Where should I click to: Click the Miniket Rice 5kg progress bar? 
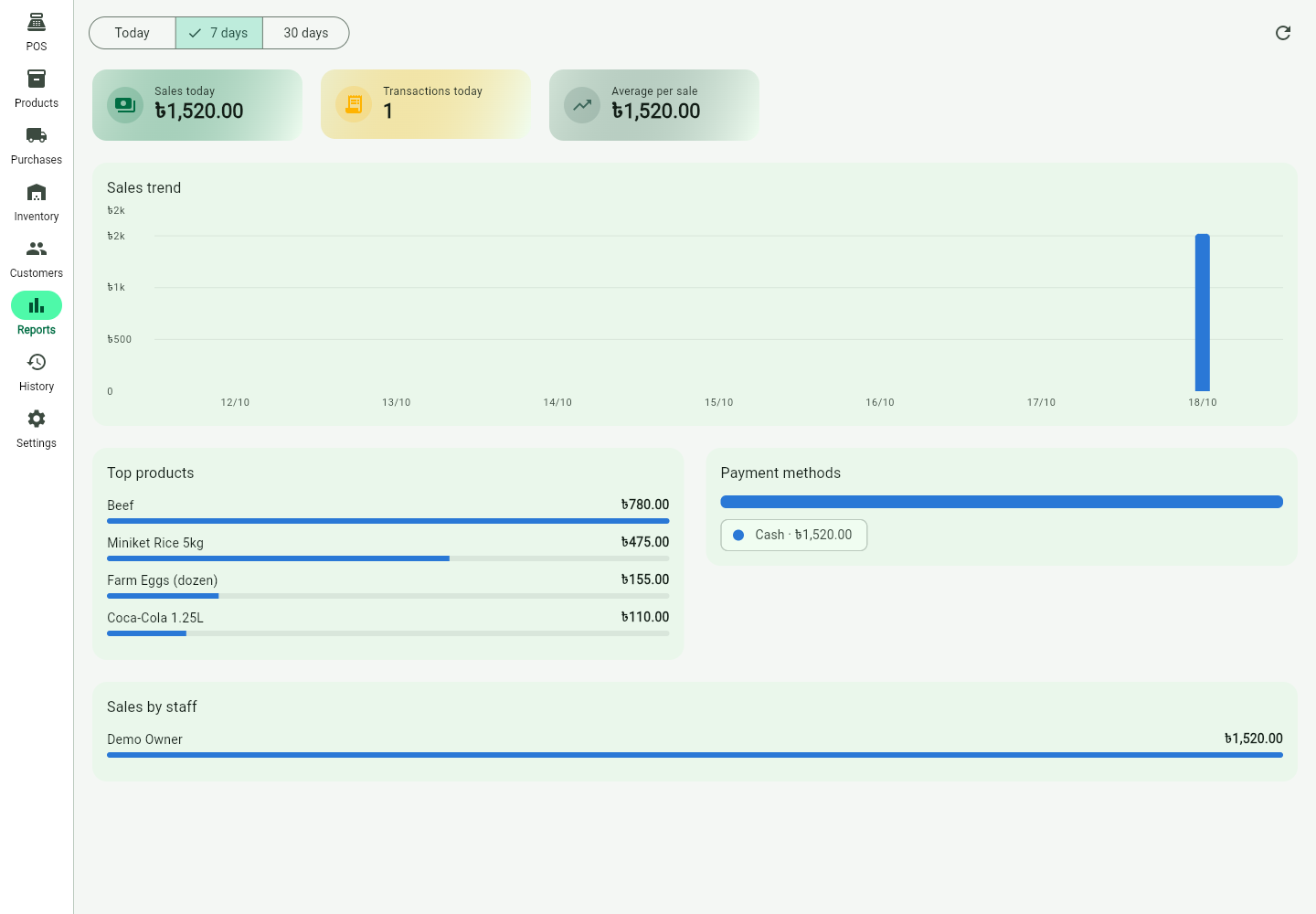tap(388, 558)
